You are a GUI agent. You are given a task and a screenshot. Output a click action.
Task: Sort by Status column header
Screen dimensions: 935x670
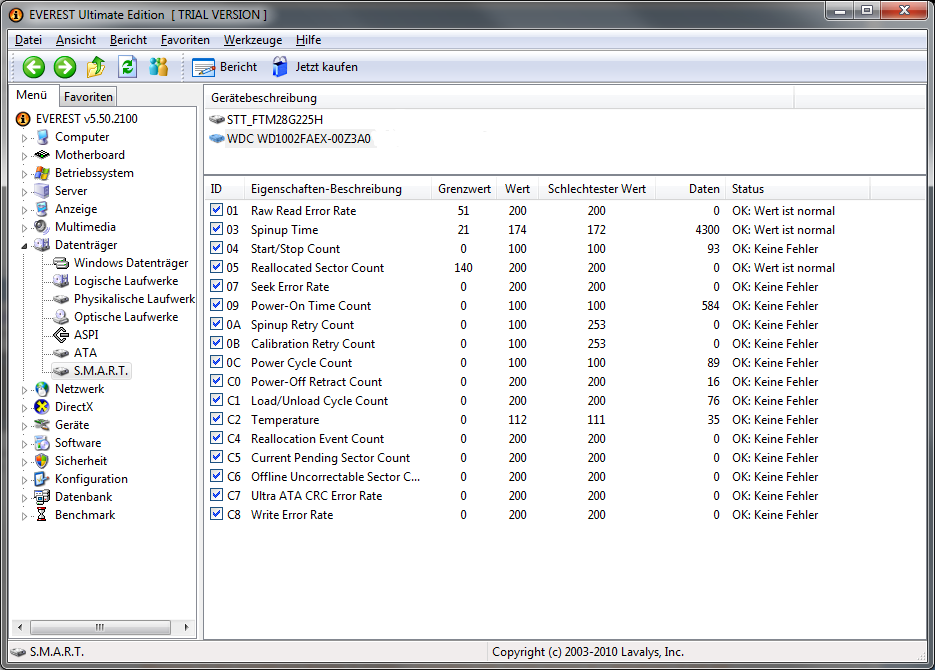798,189
